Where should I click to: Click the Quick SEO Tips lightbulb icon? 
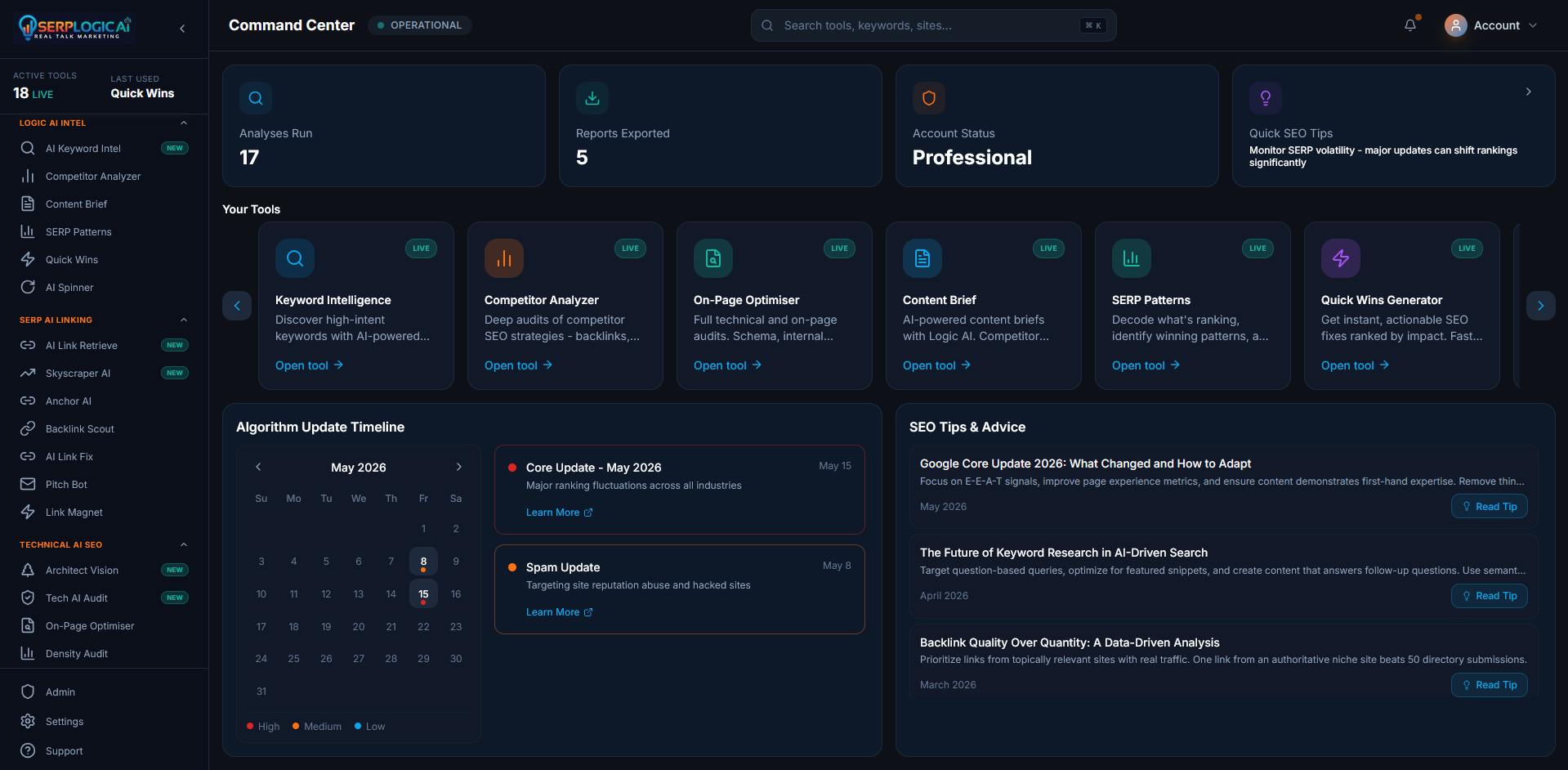click(1266, 98)
